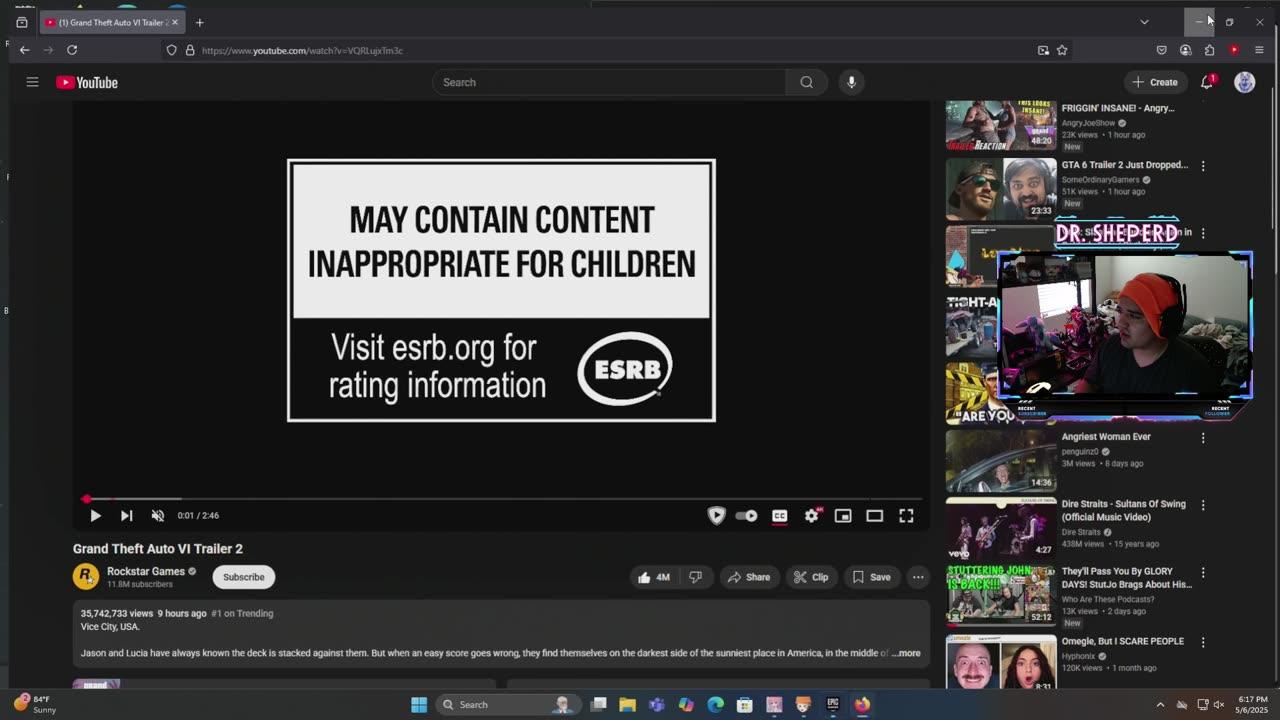This screenshot has width=1280, height=720.
Task: Play the video with the play button
Action: pos(95,516)
